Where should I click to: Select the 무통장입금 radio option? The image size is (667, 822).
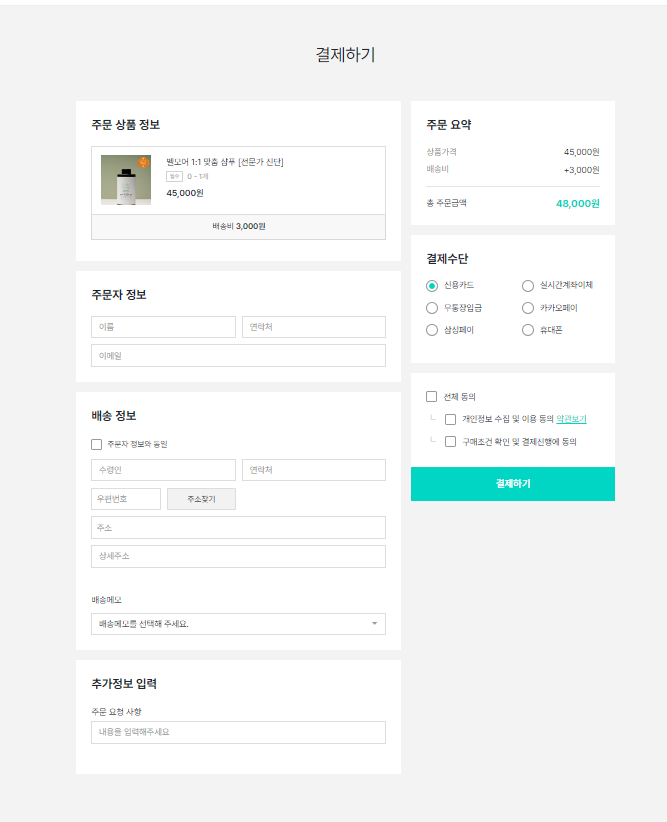(432, 308)
